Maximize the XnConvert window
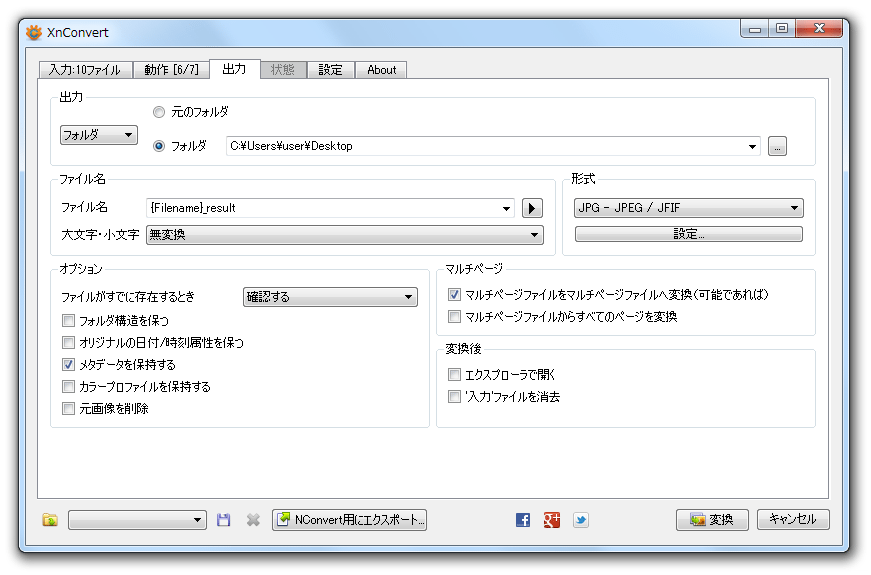 tap(782, 28)
